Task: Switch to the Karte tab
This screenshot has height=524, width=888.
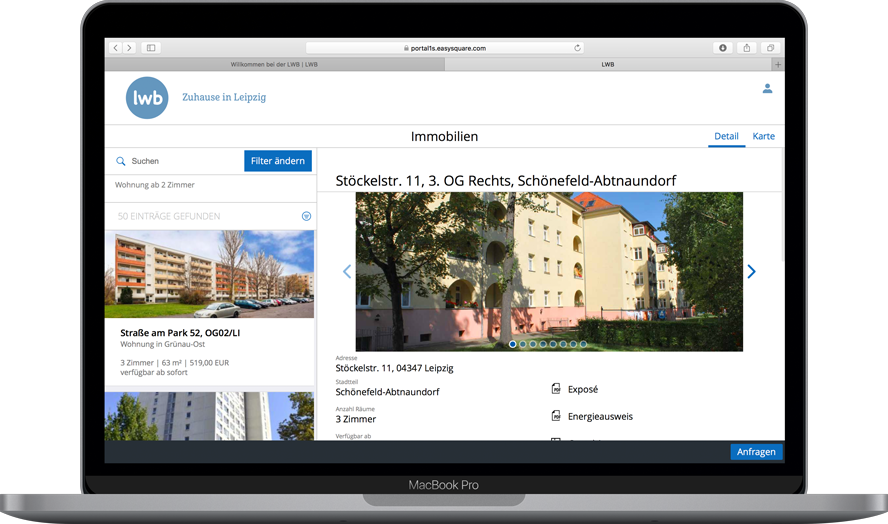Action: (x=763, y=136)
